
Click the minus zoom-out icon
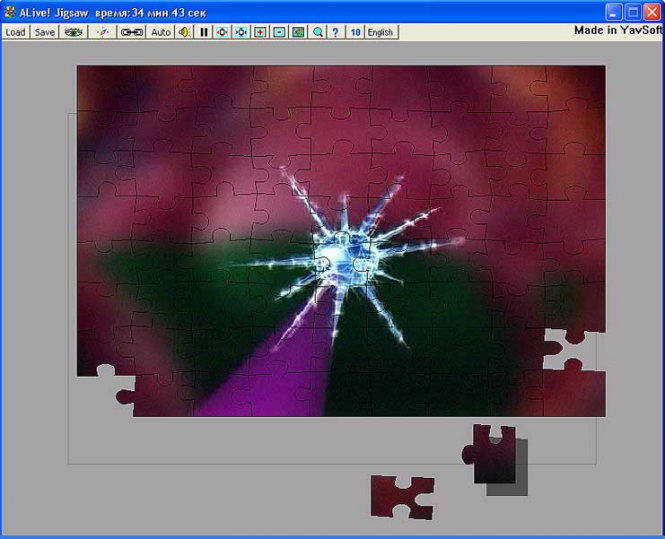[x=279, y=32]
